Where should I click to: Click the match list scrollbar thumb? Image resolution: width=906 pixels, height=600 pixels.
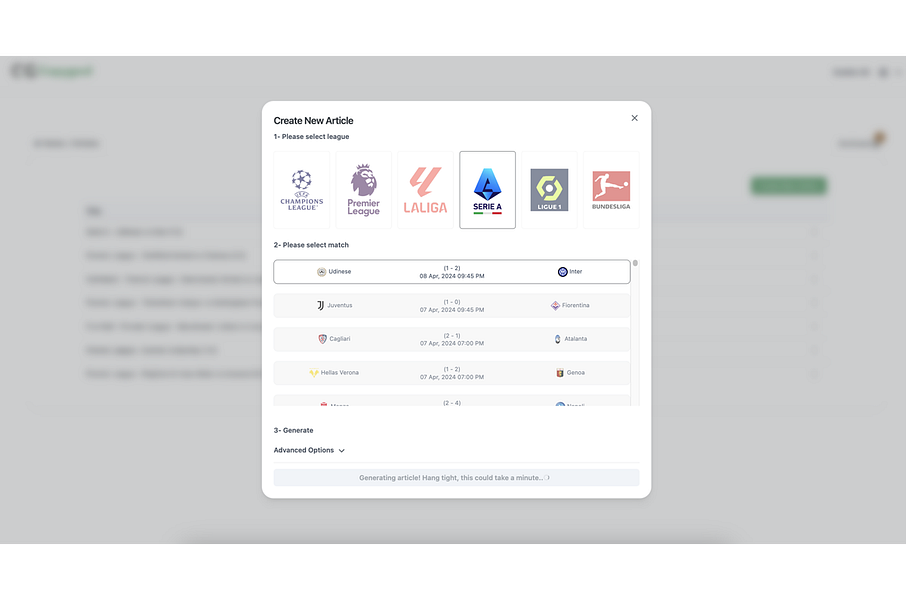(635, 263)
